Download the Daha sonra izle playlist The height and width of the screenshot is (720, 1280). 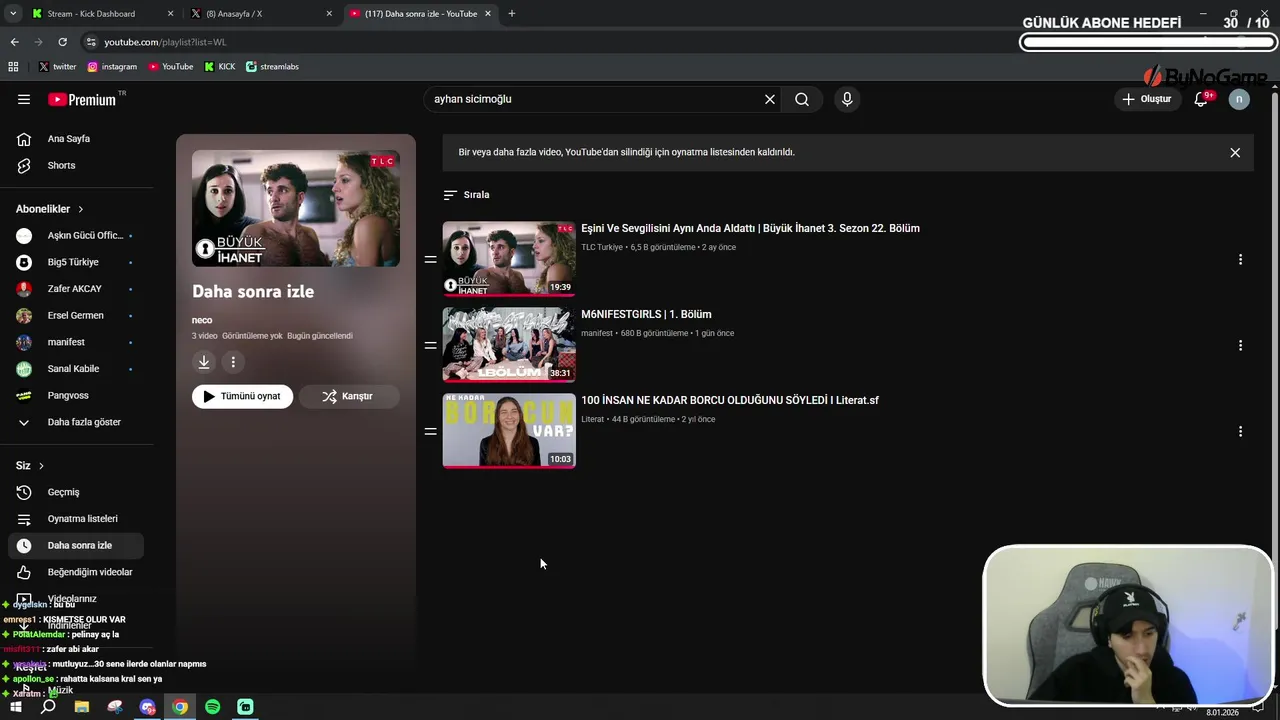[x=204, y=362]
